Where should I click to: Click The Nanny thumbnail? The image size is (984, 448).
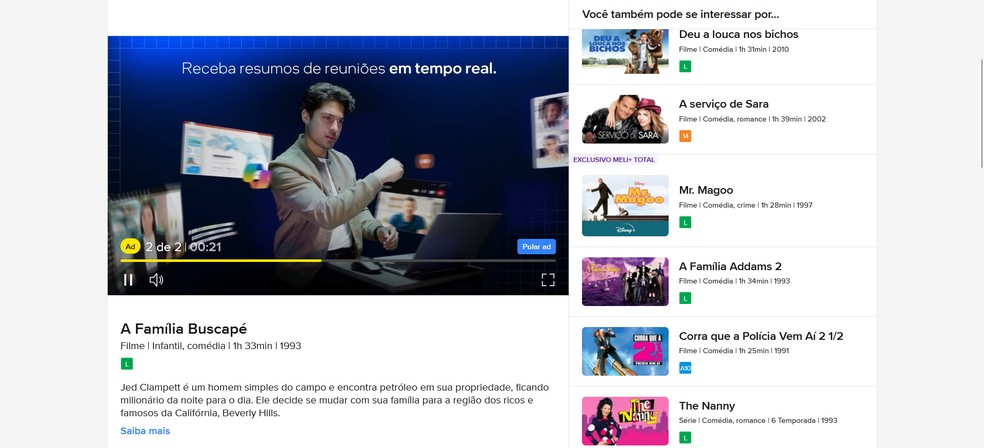click(625, 421)
